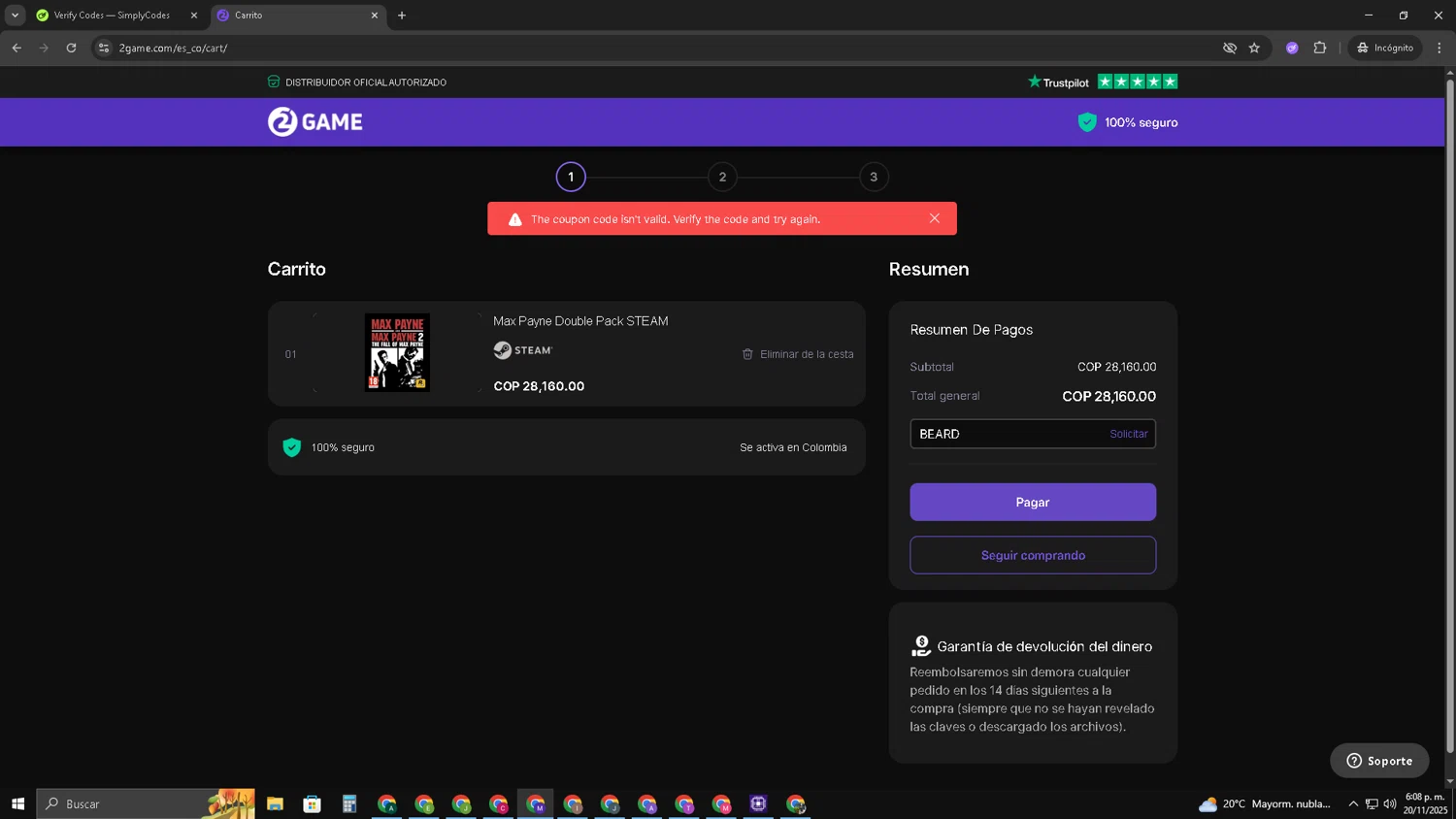Open the purple SimplyCodes extension icon

1292,48
